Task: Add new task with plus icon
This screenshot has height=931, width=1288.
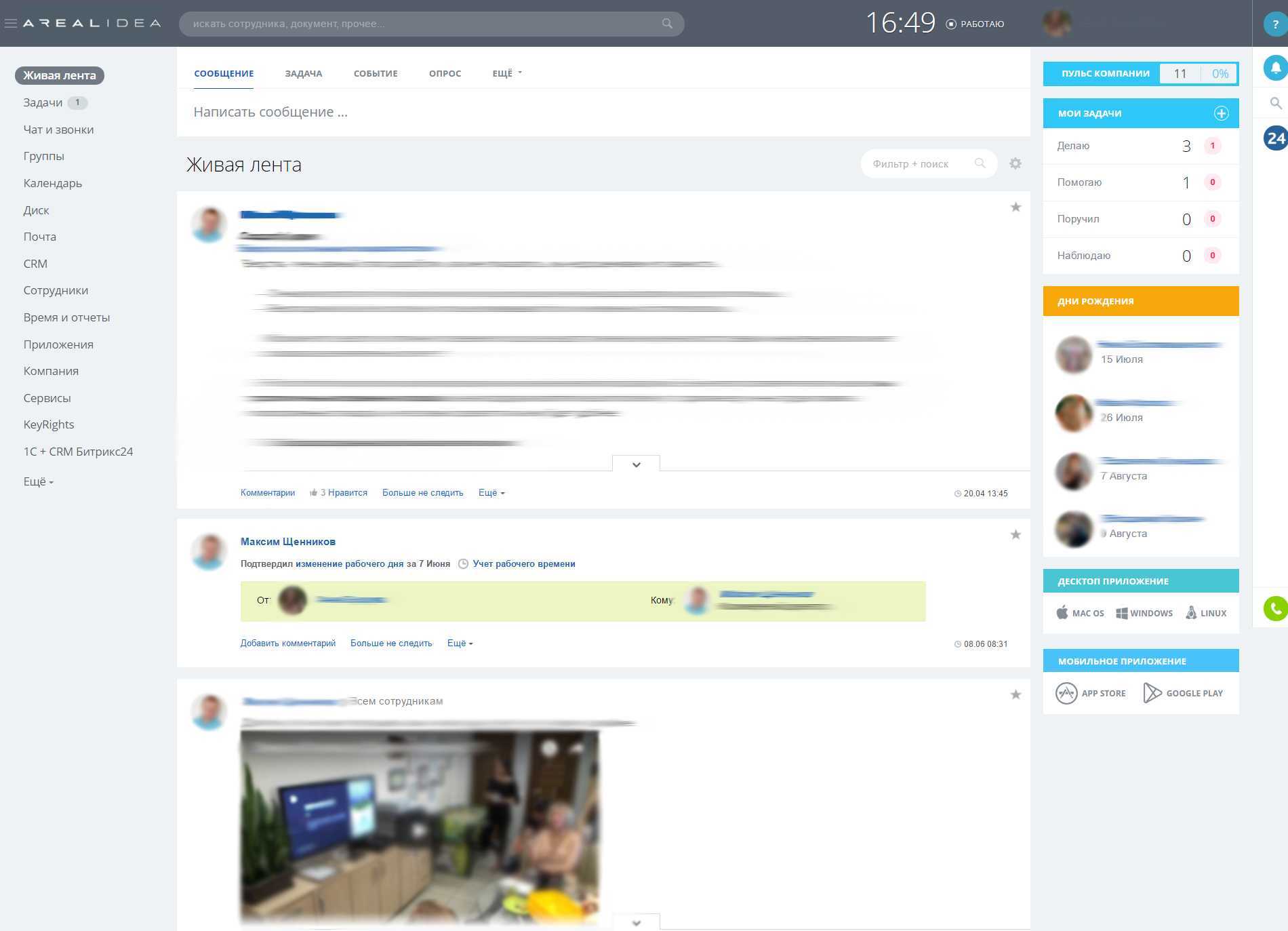Action: point(1221,113)
